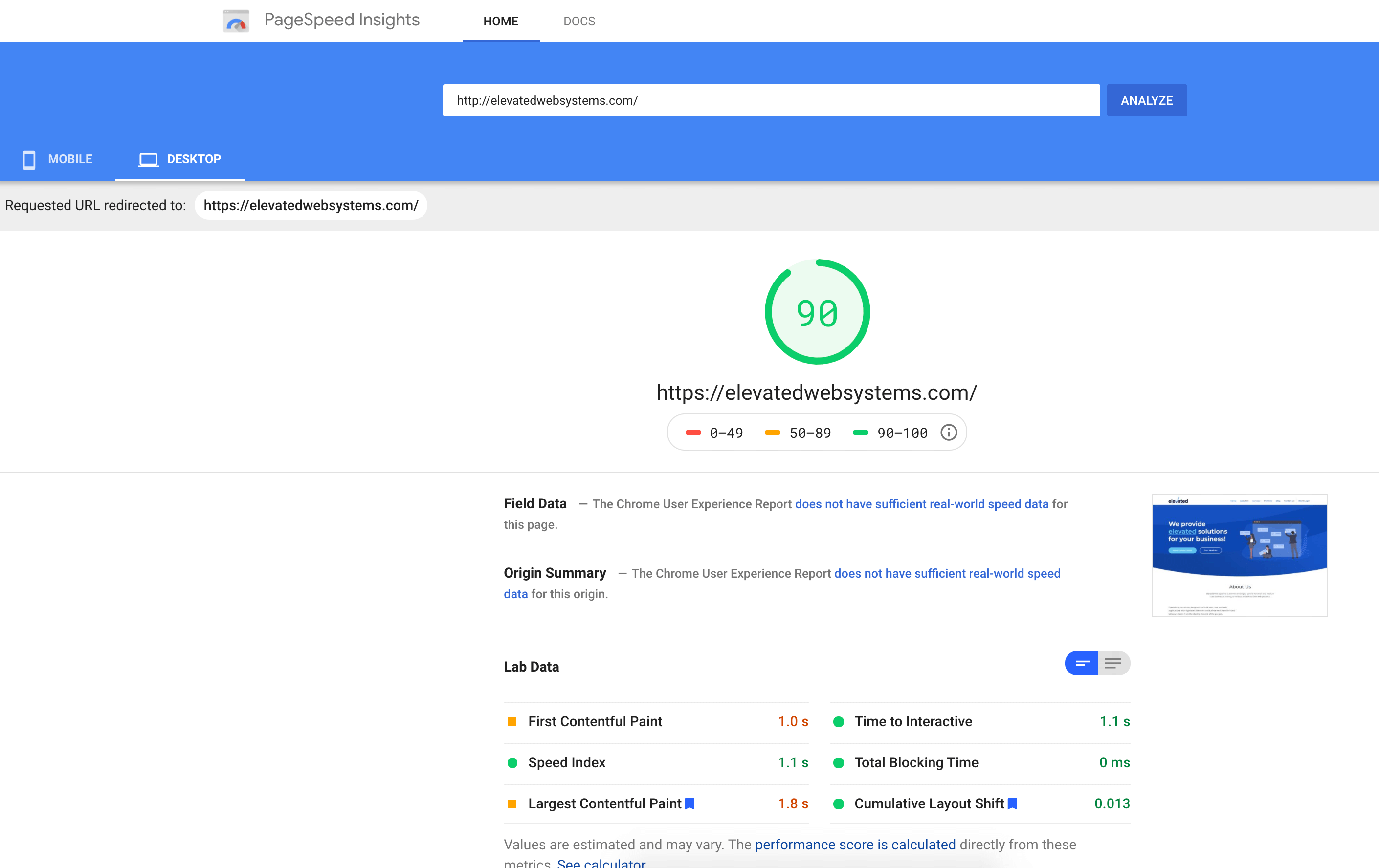Click the bookmark icon beside Largest Contentful Paint
Viewport: 1379px width, 868px height.
(x=689, y=803)
